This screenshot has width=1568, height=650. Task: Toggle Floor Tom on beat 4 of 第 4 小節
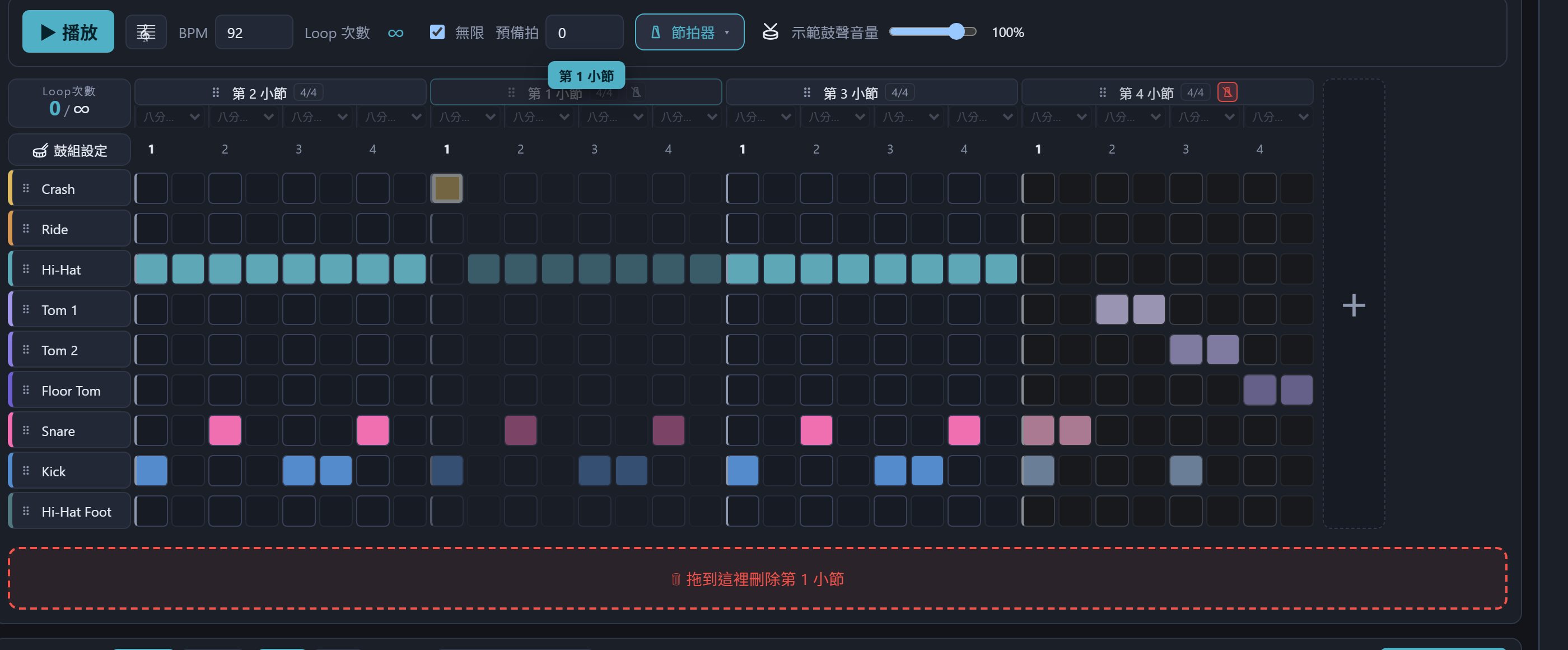pos(1260,390)
